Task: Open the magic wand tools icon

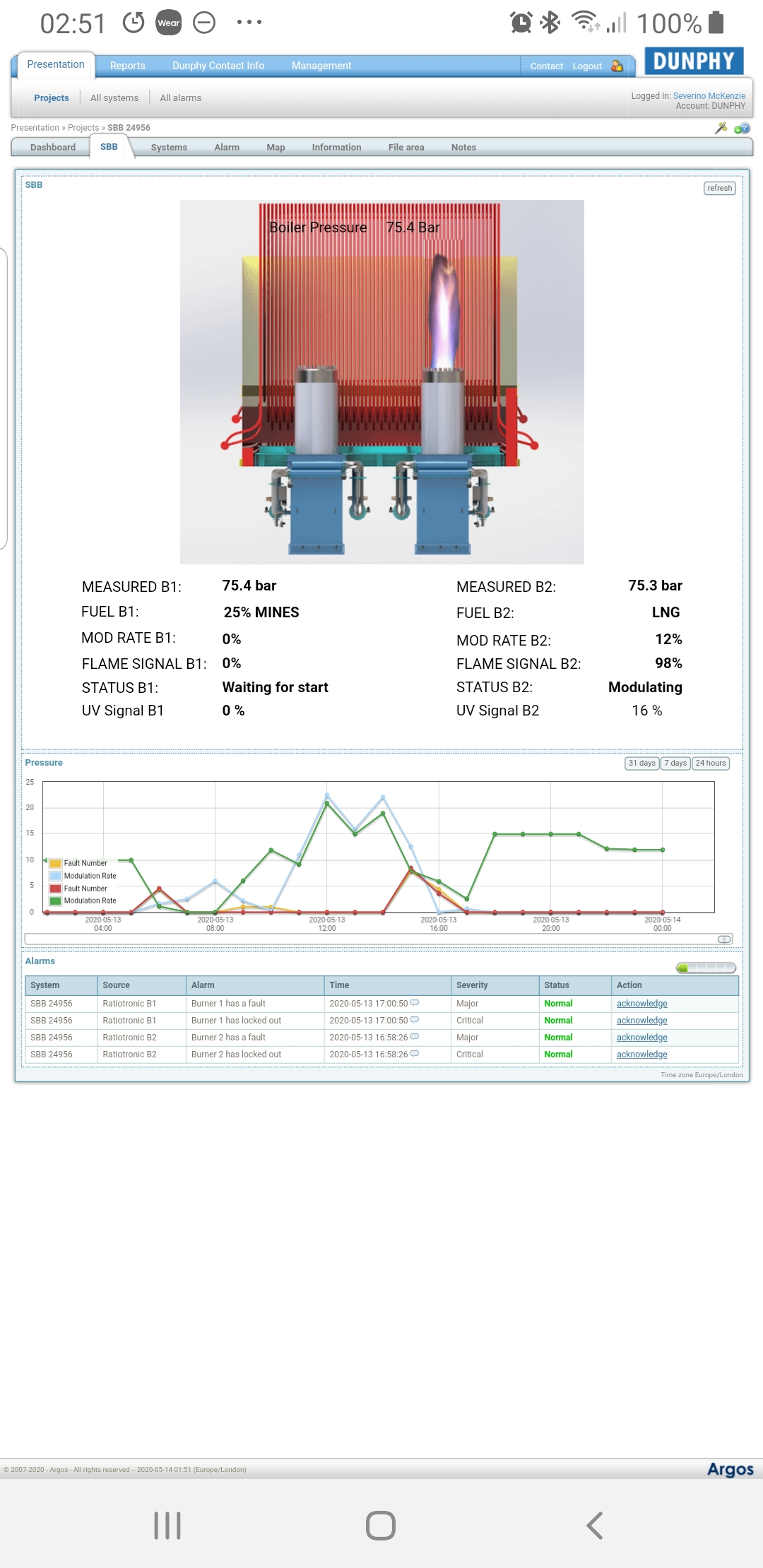Action: coord(721,128)
